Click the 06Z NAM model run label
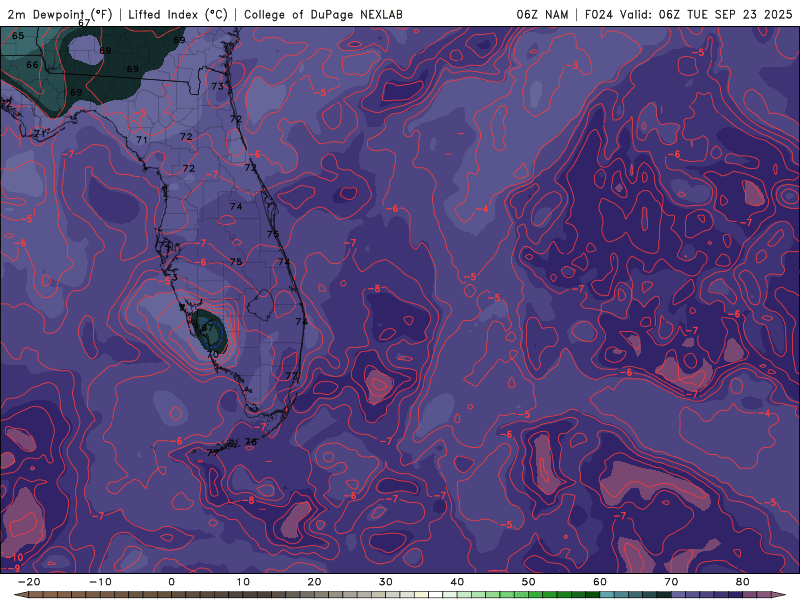This screenshot has width=800, height=600. pos(541,14)
